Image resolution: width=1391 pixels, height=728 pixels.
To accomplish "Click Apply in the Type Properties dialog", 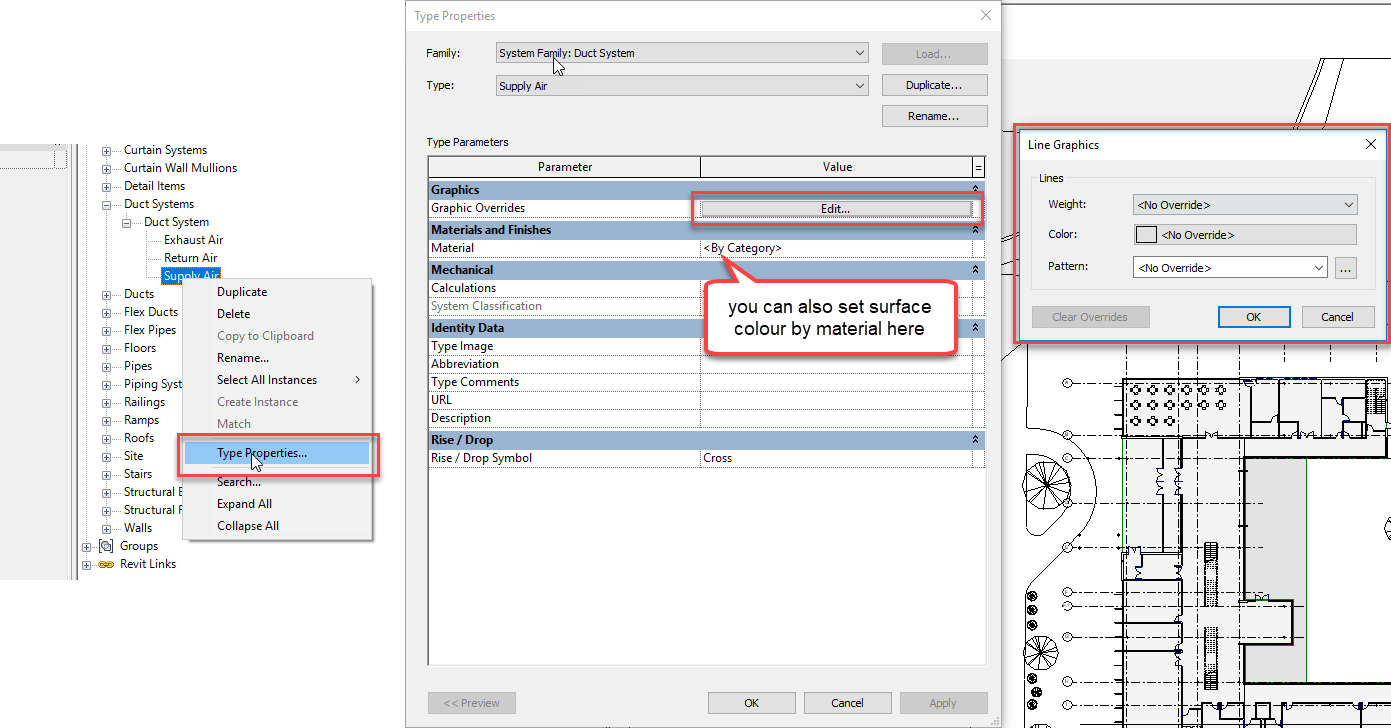I will [x=943, y=702].
